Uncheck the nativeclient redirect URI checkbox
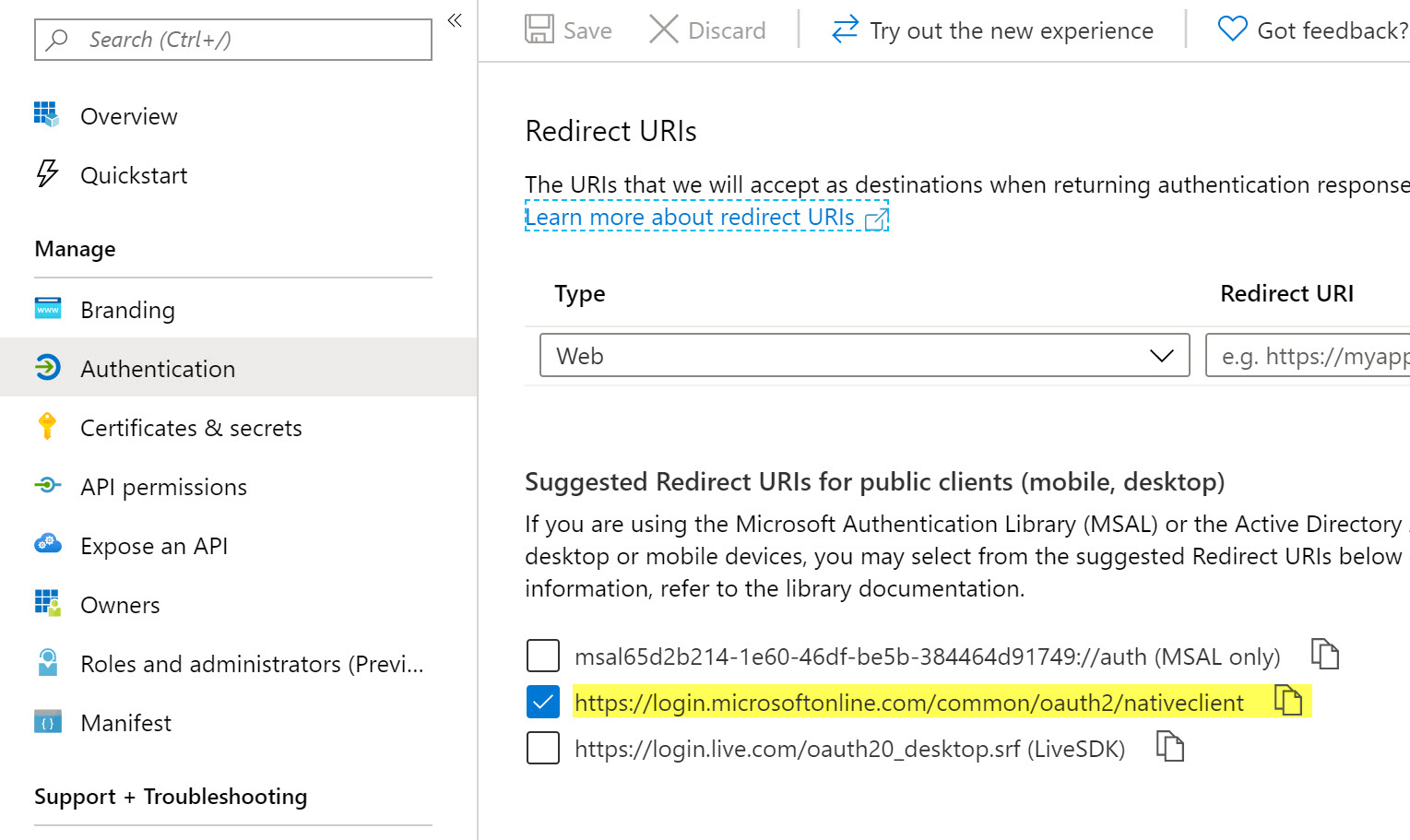The width and height of the screenshot is (1410, 840). point(543,703)
